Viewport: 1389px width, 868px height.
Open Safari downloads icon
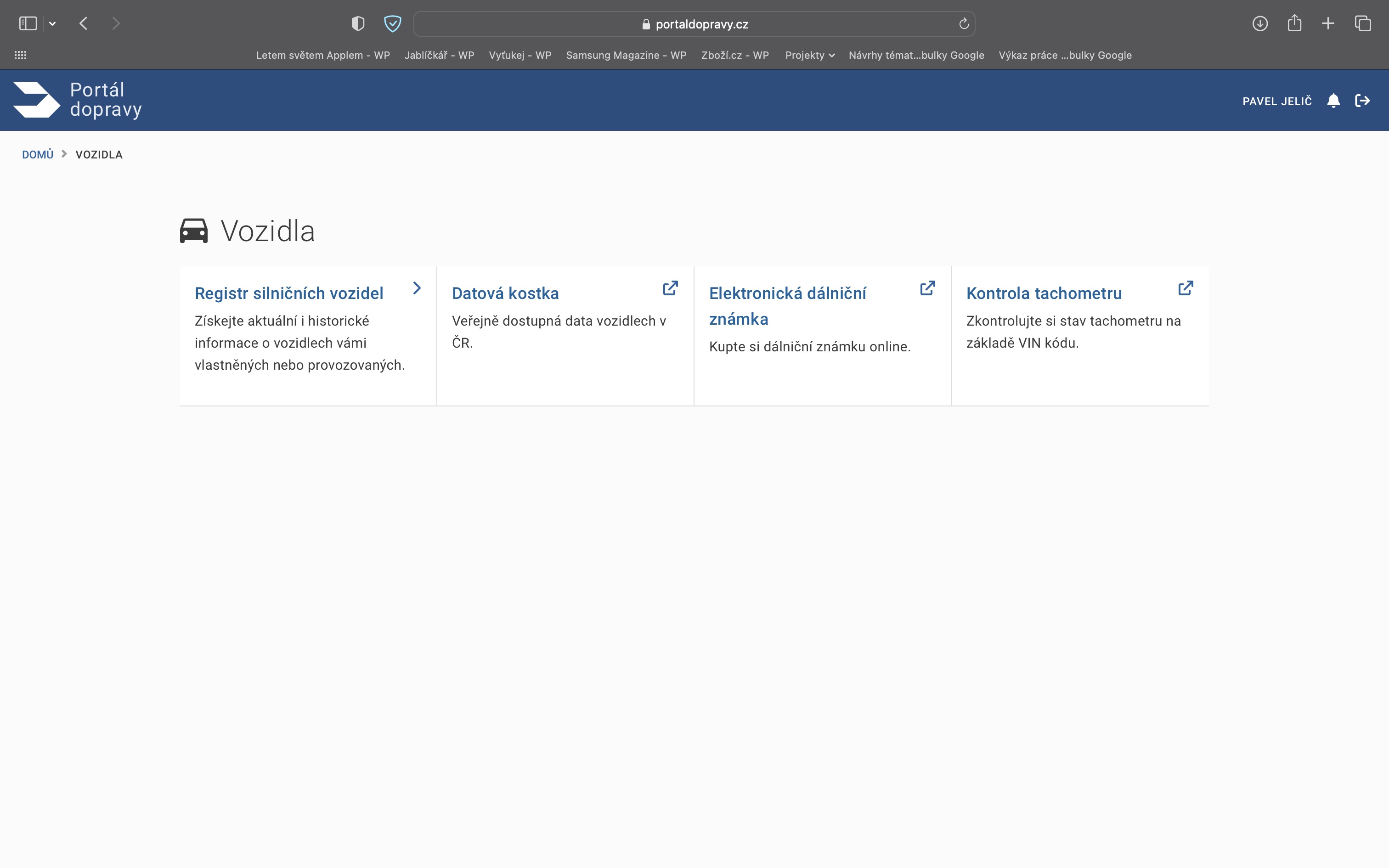[x=1259, y=23]
